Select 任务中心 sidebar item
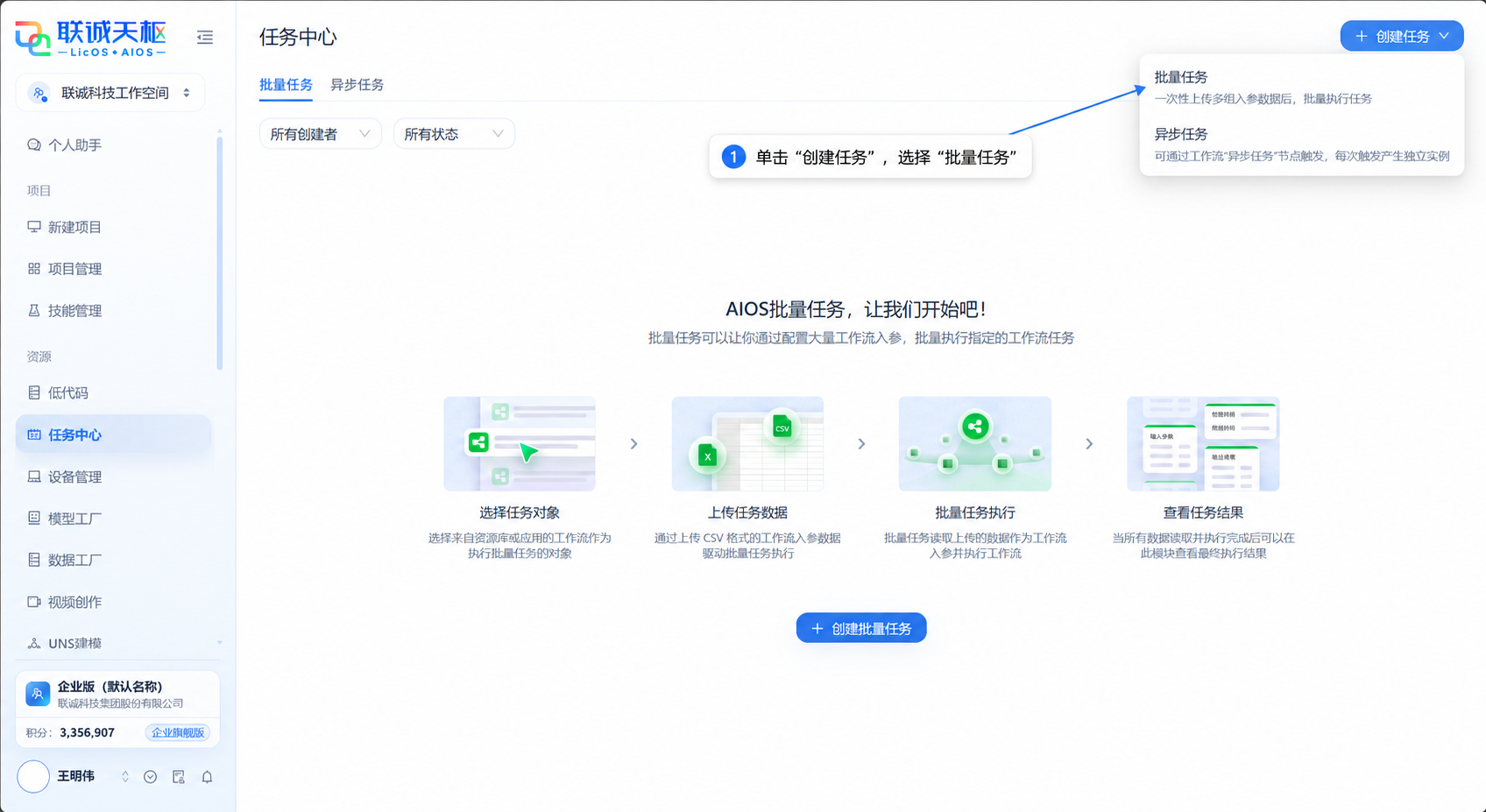Image resolution: width=1486 pixels, height=812 pixels. (x=114, y=434)
